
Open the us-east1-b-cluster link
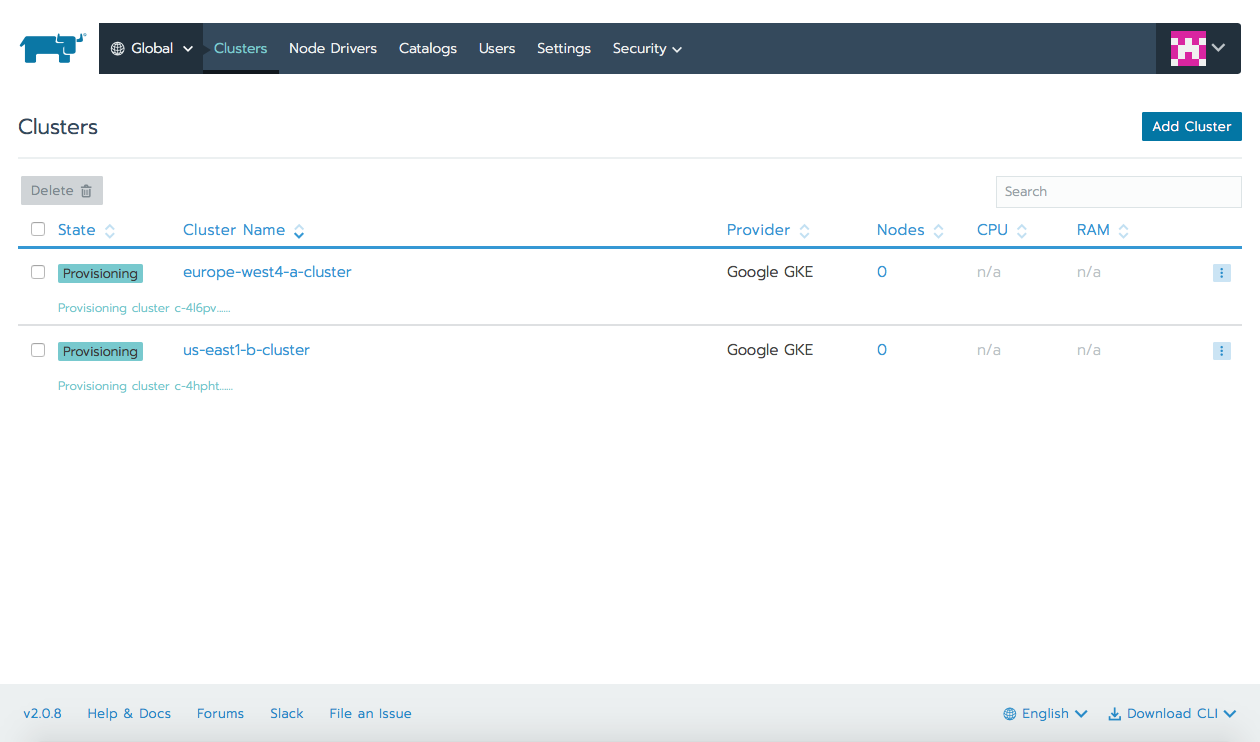246,350
